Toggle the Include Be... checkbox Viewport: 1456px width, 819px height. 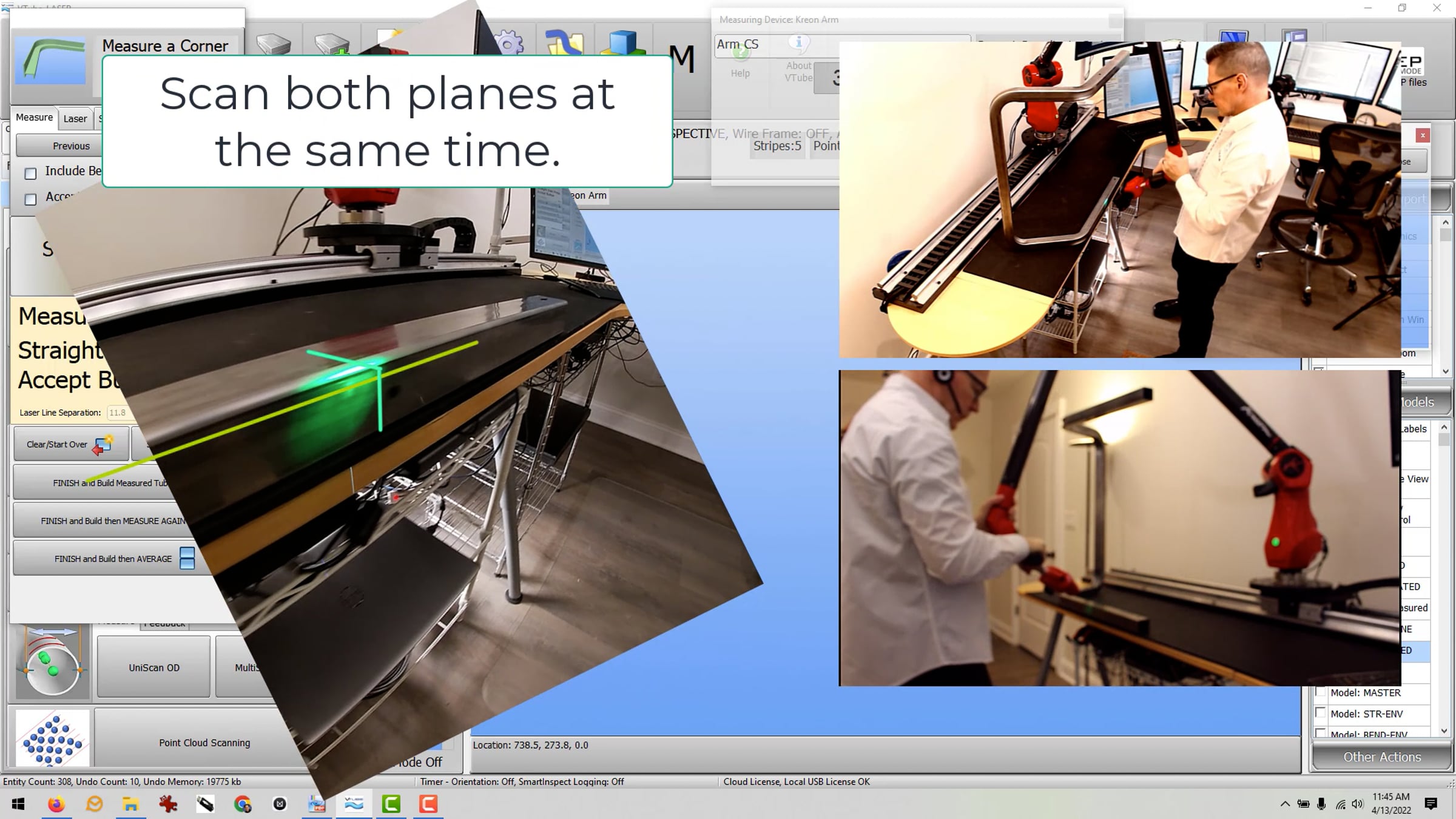(x=30, y=174)
